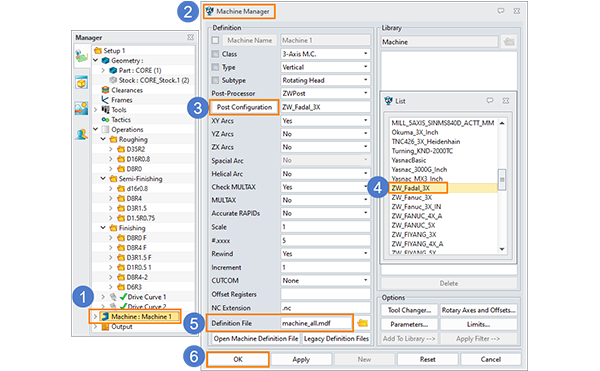Open the Helical Arc dropdown
Image resolution: width=600 pixels, height=371 pixels.
(x=325, y=174)
